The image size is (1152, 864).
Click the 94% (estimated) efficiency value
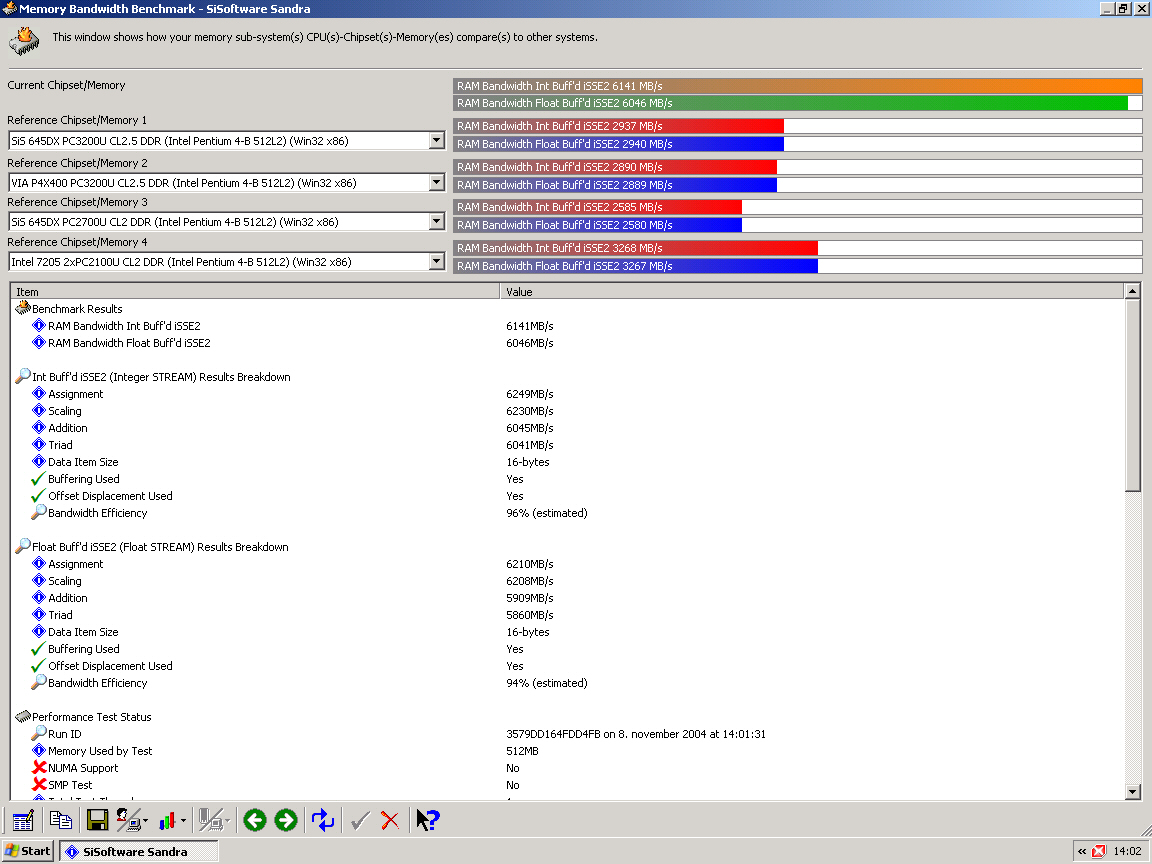547,683
